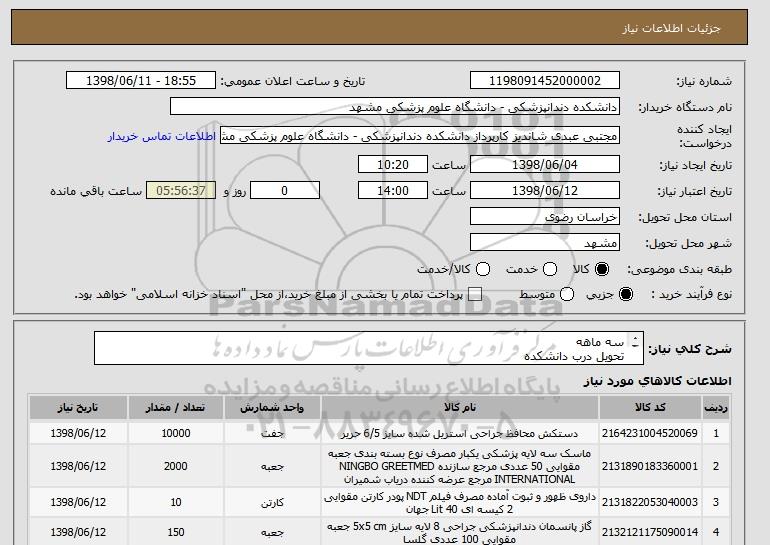The width and height of the screenshot is (770, 545).
Task: Toggle the treasury documents payment checkbox
Action: 475,294
